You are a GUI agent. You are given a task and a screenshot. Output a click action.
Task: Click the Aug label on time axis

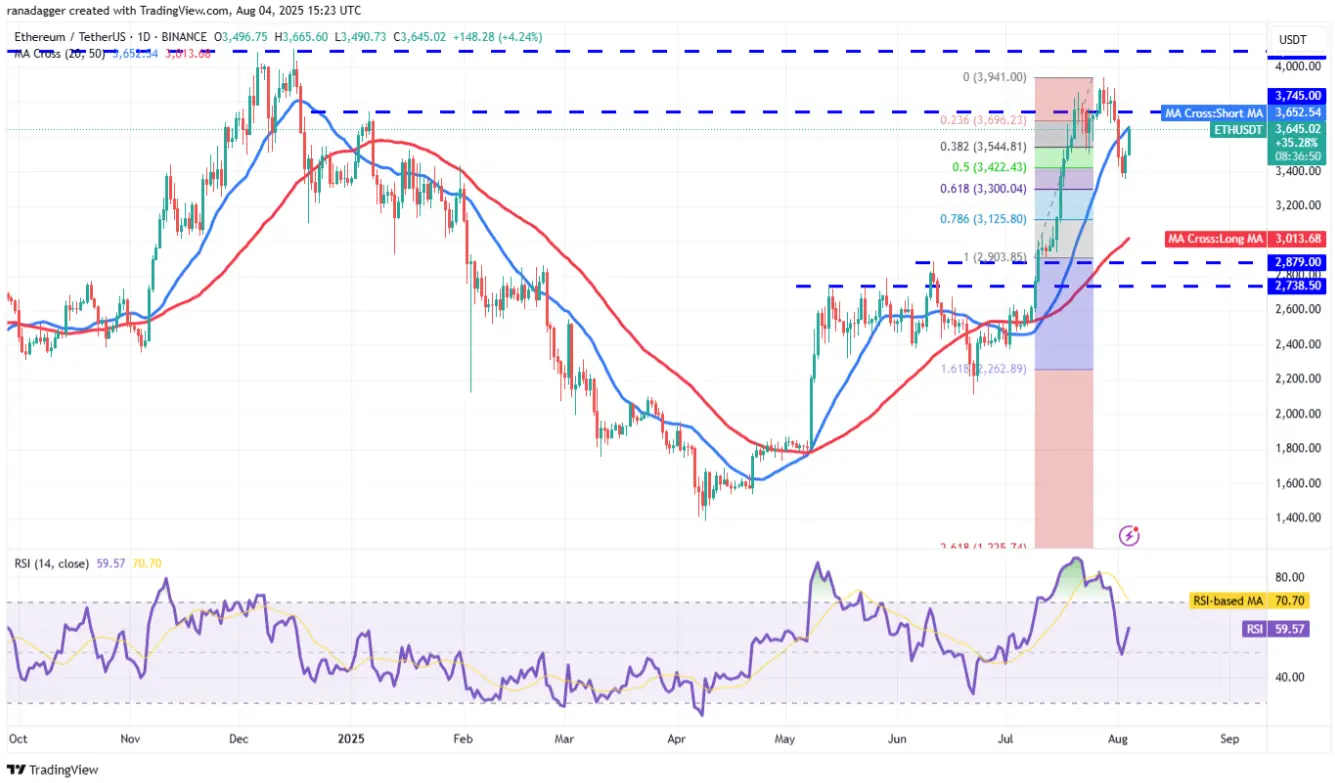pos(1119,740)
